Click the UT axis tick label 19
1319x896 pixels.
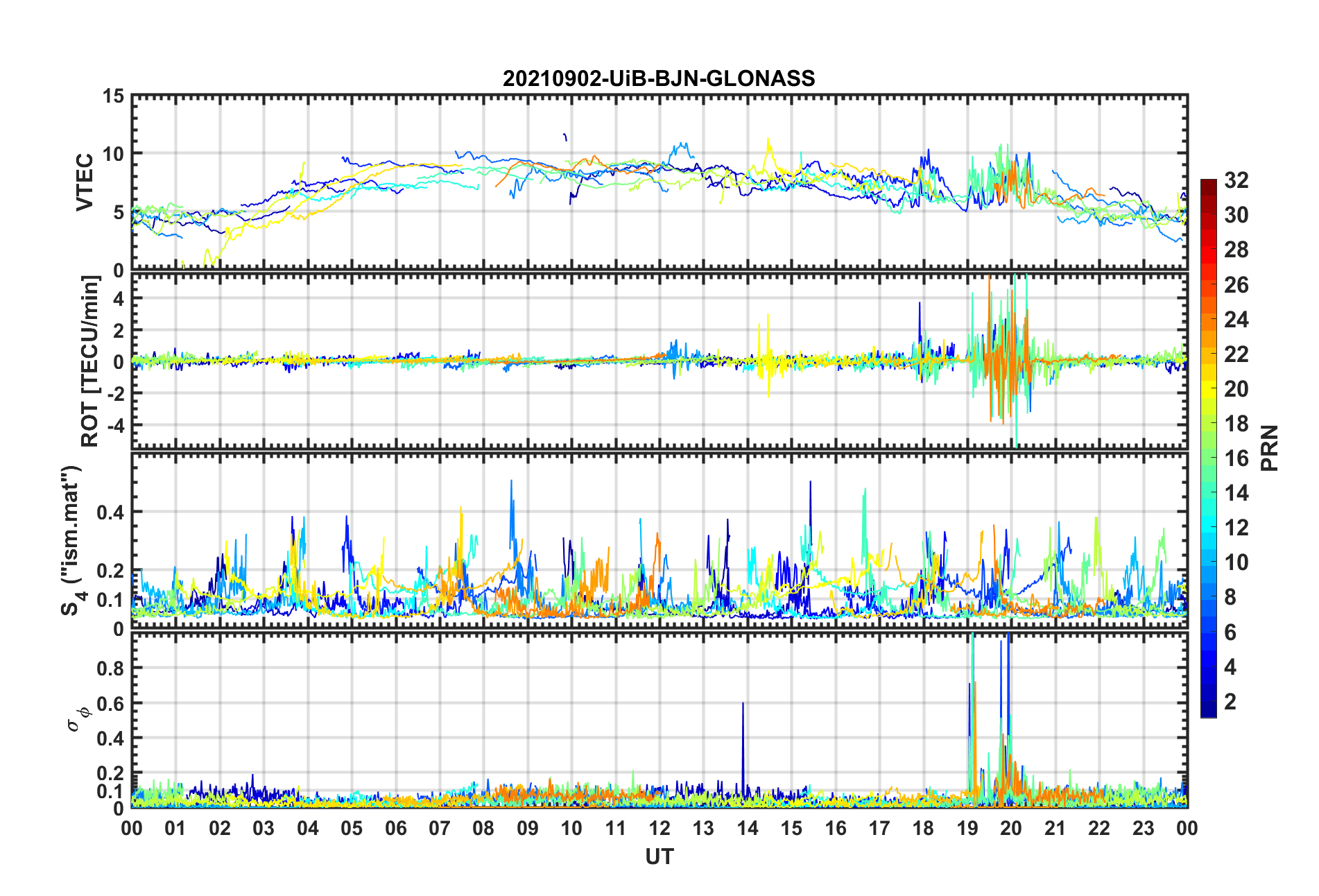(967, 828)
